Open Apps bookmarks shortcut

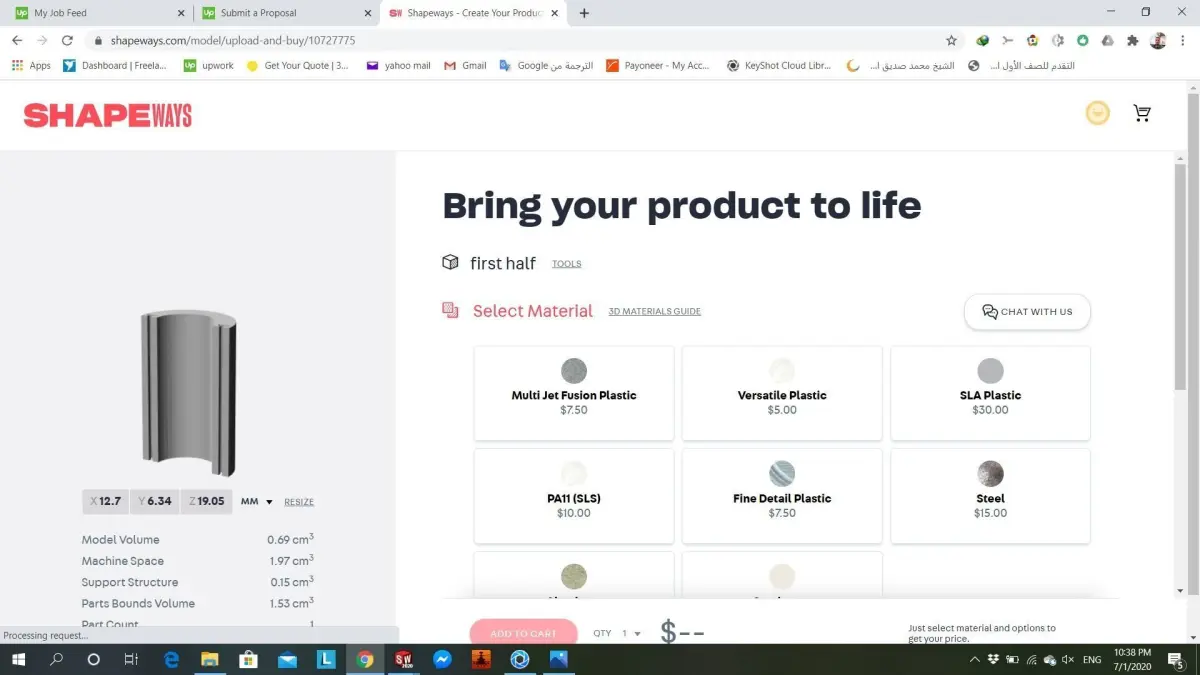point(31,66)
